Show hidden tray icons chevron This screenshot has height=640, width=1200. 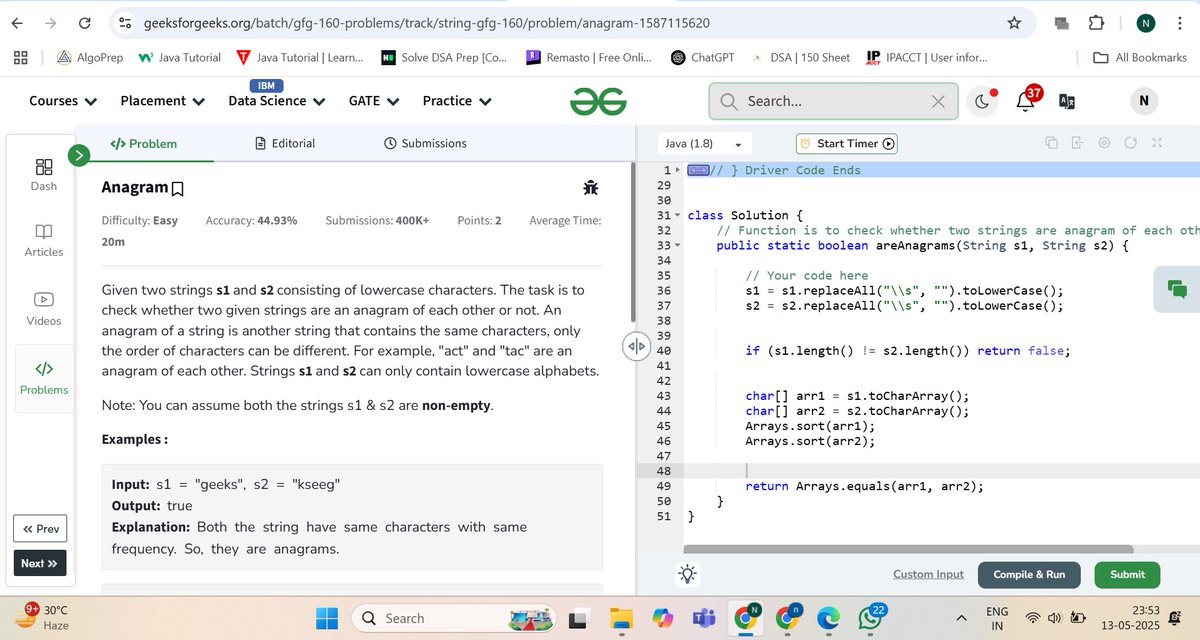click(x=961, y=618)
